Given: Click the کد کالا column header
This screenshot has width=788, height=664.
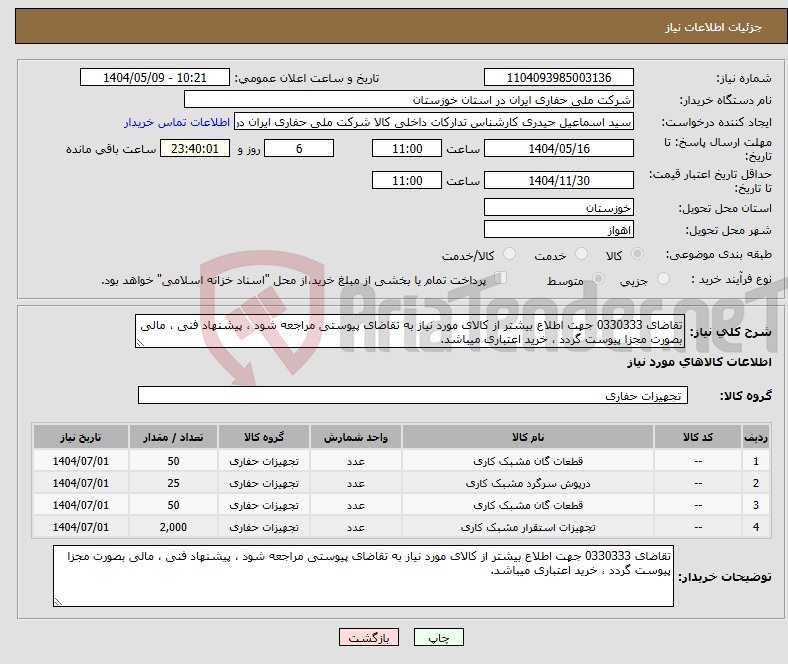Looking at the screenshot, I should click(x=698, y=437).
